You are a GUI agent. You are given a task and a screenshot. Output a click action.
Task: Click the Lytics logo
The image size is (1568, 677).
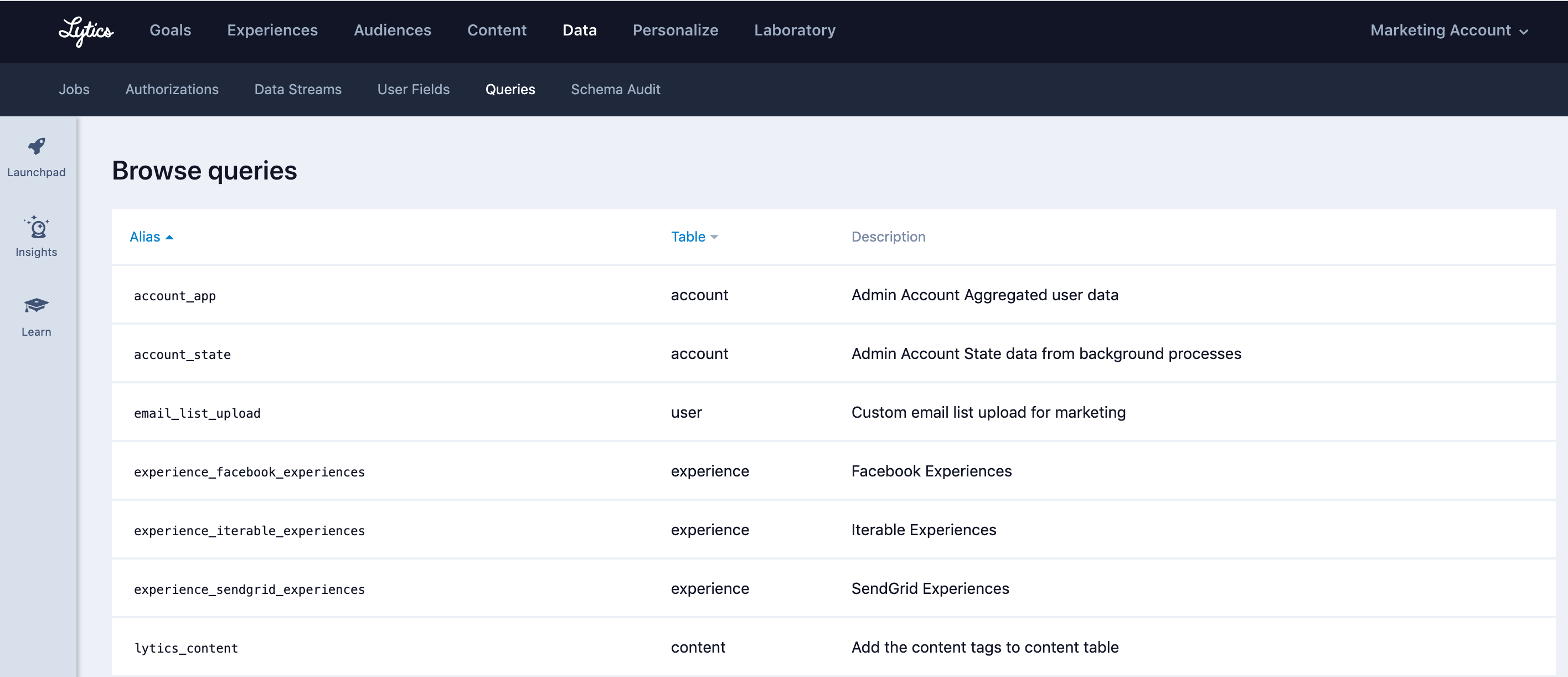click(x=86, y=31)
